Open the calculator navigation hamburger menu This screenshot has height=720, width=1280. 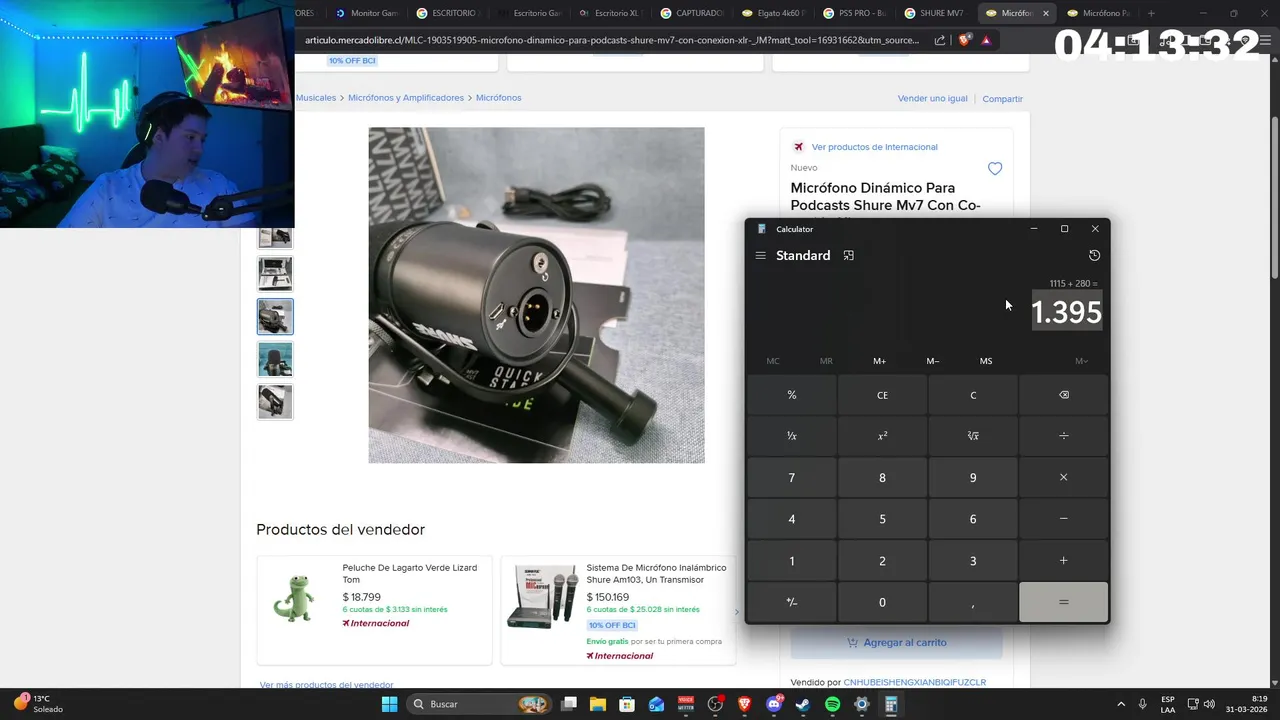760,255
